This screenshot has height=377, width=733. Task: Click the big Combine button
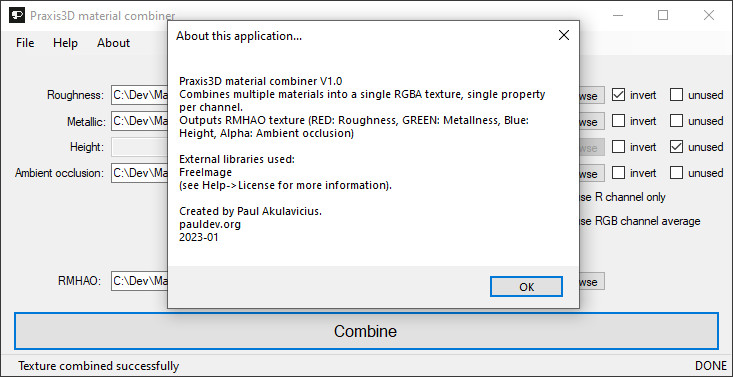(x=366, y=331)
